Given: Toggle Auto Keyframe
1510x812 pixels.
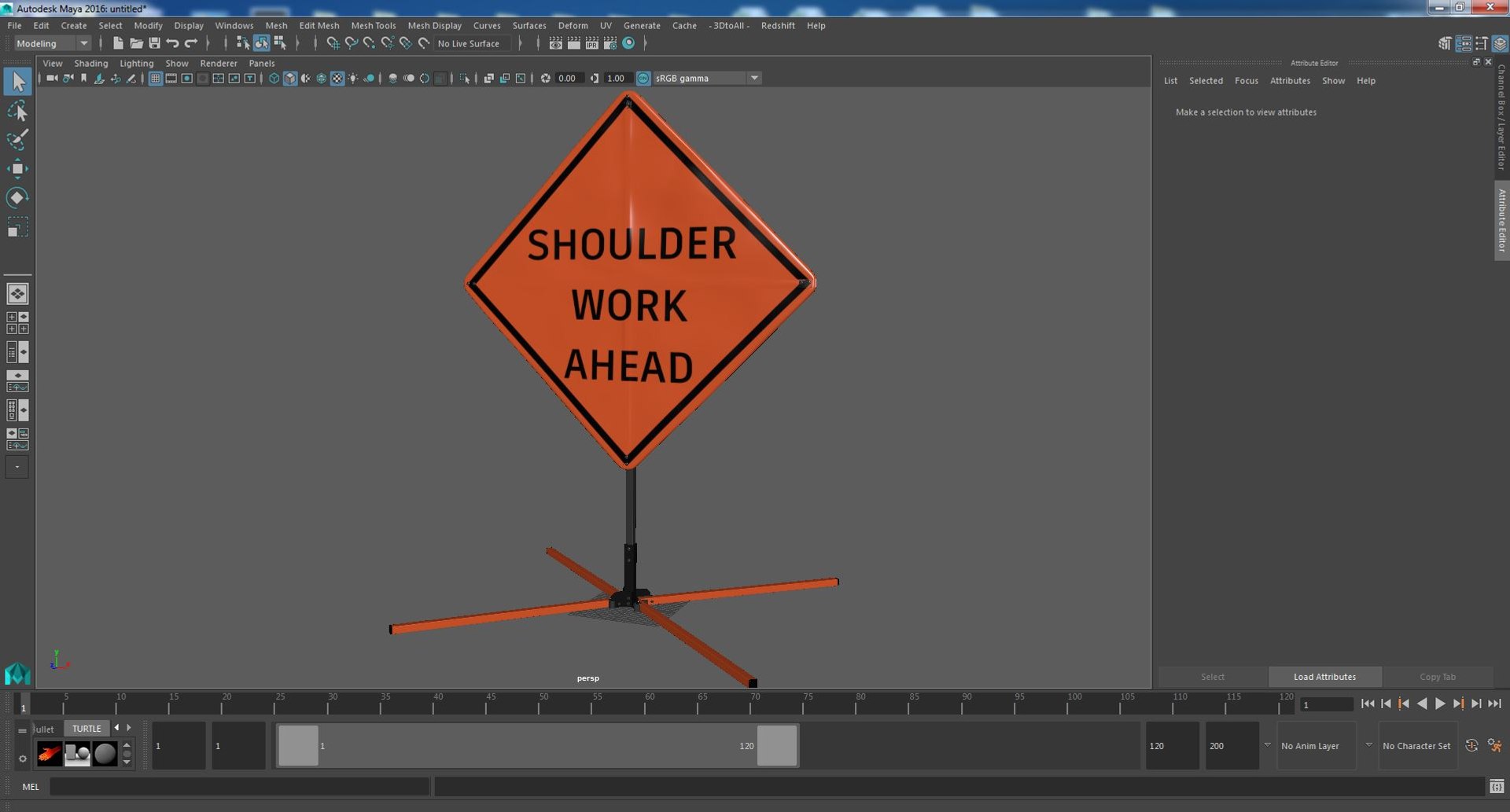Looking at the screenshot, I should click(x=1471, y=745).
